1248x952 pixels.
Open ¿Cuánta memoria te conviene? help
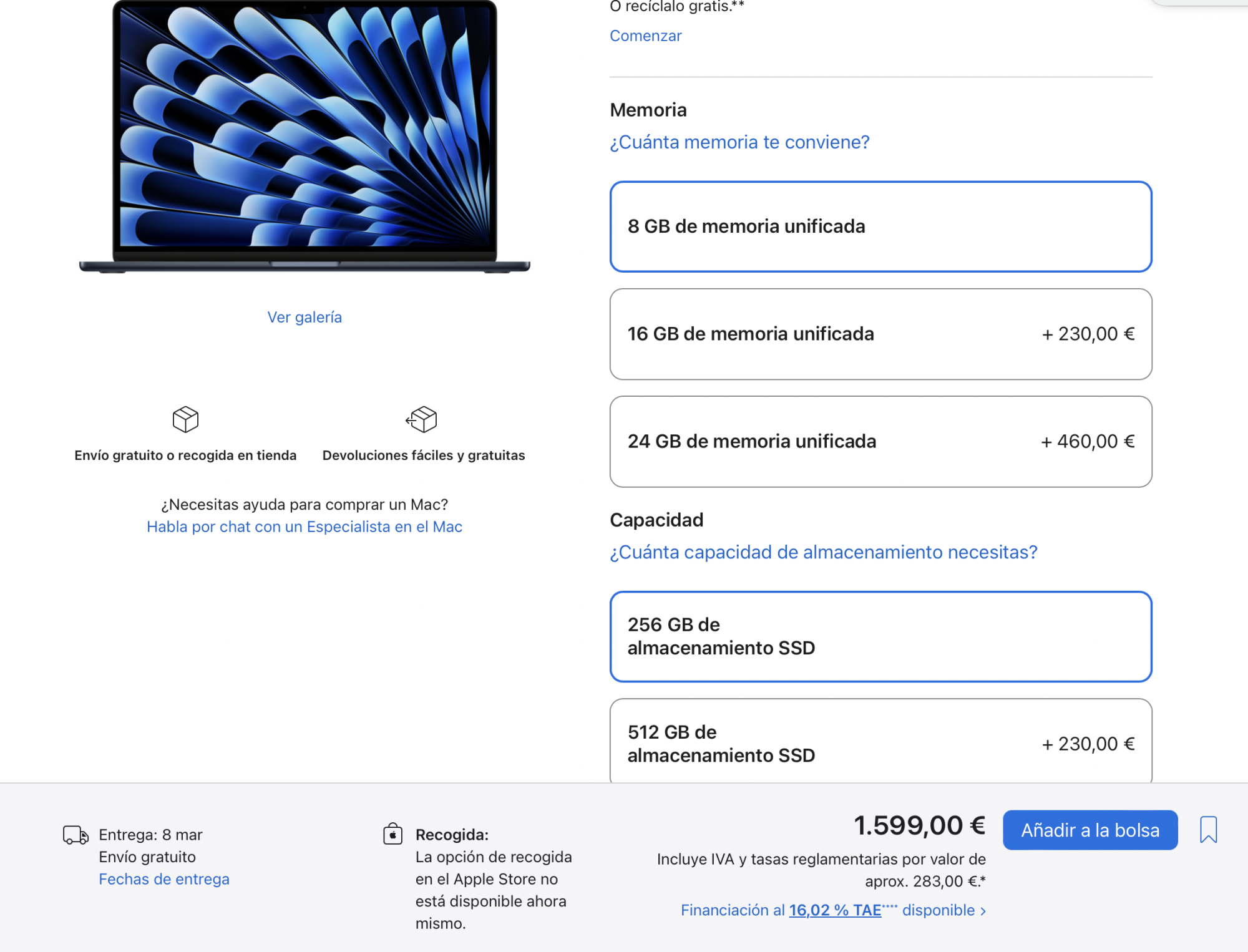pos(739,142)
